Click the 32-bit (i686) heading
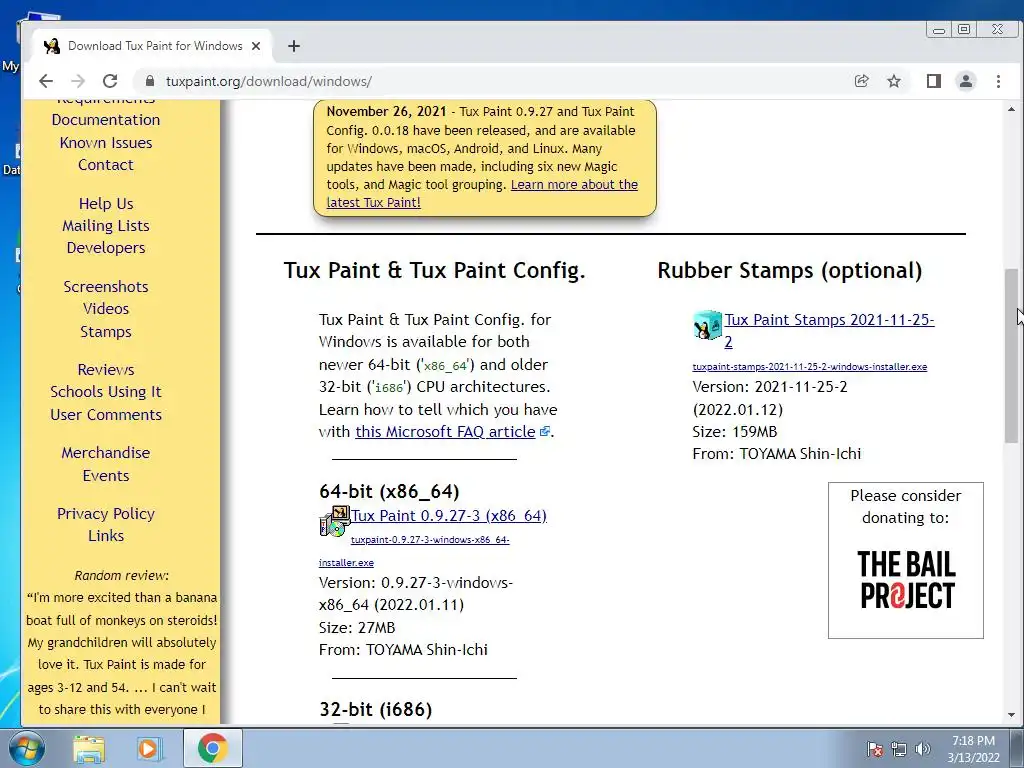1024x768 pixels. [376, 709]
